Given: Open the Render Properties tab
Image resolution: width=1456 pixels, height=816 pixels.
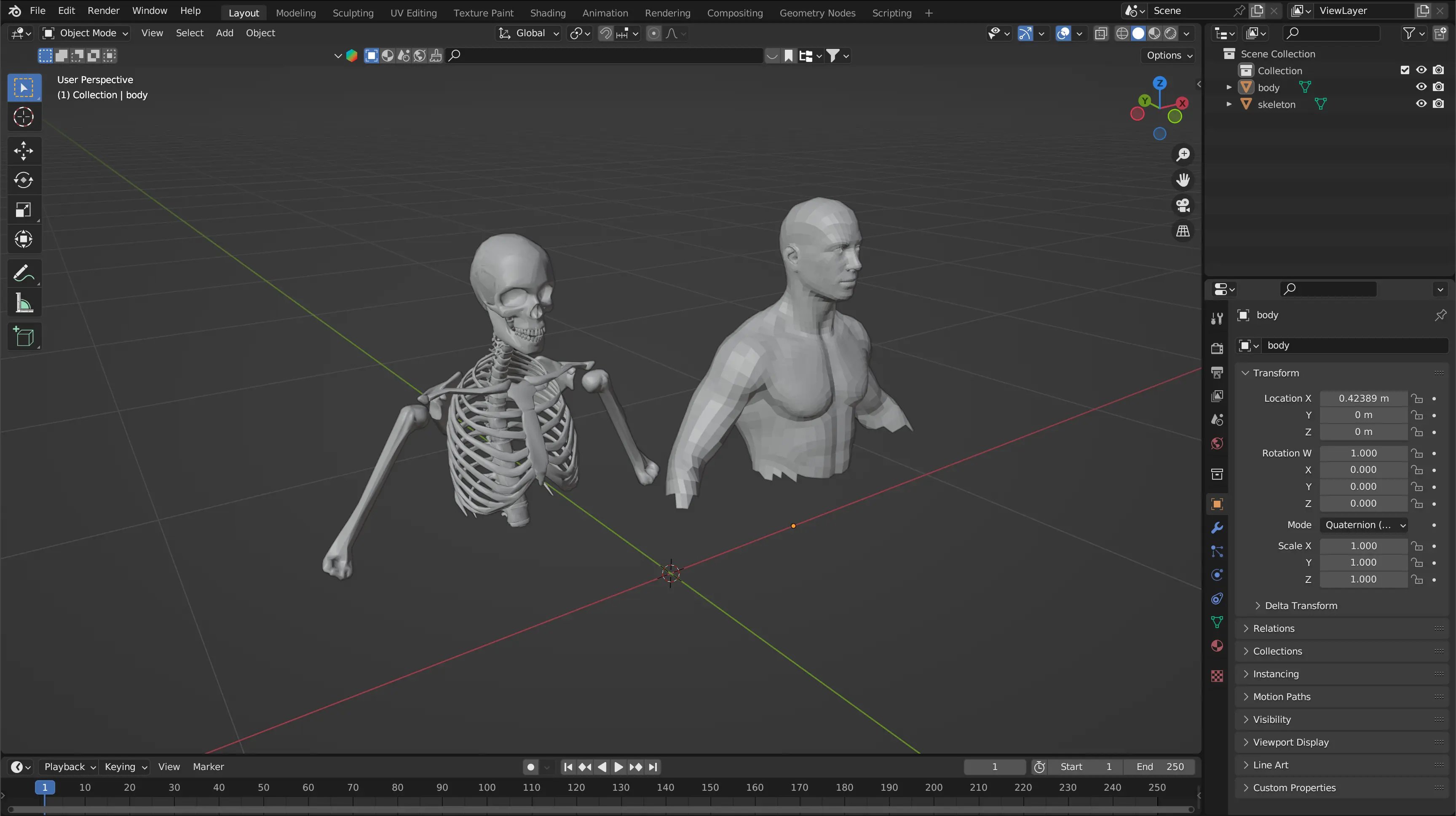Looking at the screenshot, I should click(x=1216, y=348).
